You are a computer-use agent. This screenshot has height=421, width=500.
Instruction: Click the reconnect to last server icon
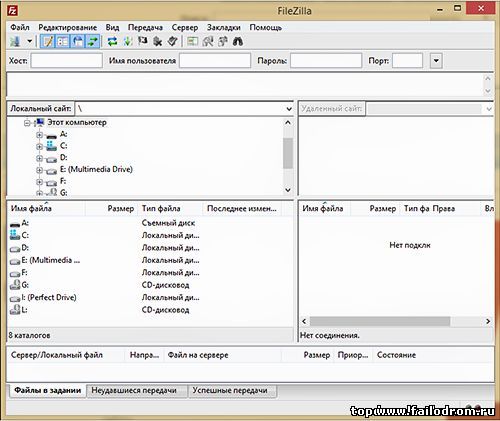click(173, 41)
